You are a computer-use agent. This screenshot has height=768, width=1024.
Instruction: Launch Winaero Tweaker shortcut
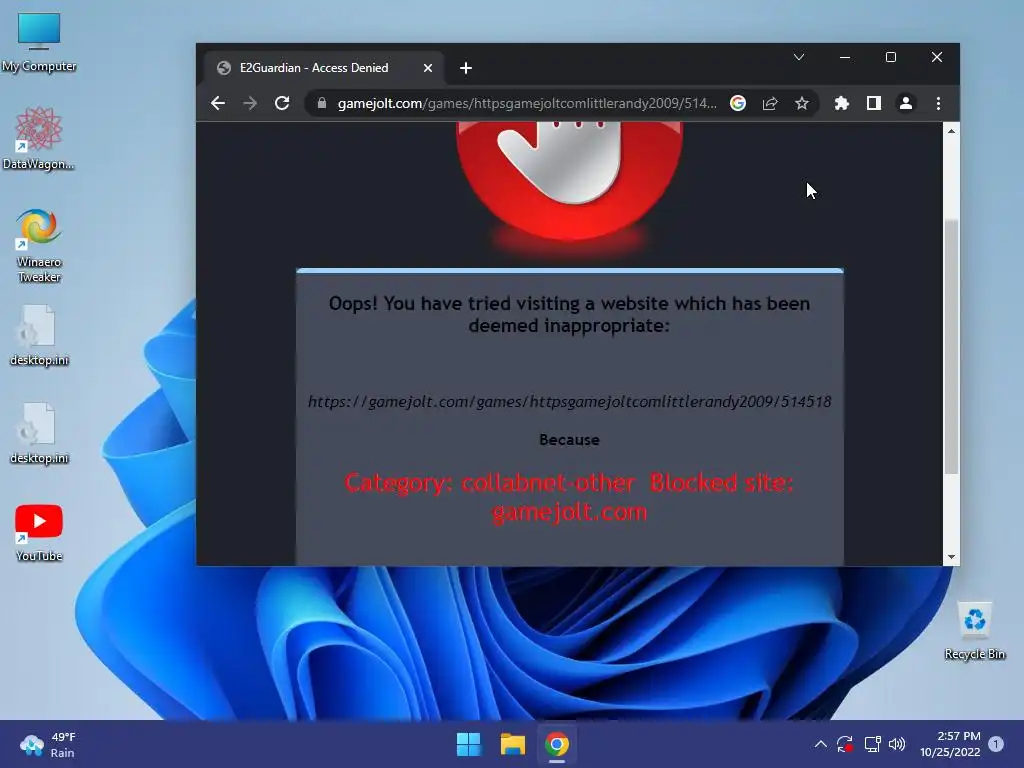pyautogui.click(x=39, y=246)
